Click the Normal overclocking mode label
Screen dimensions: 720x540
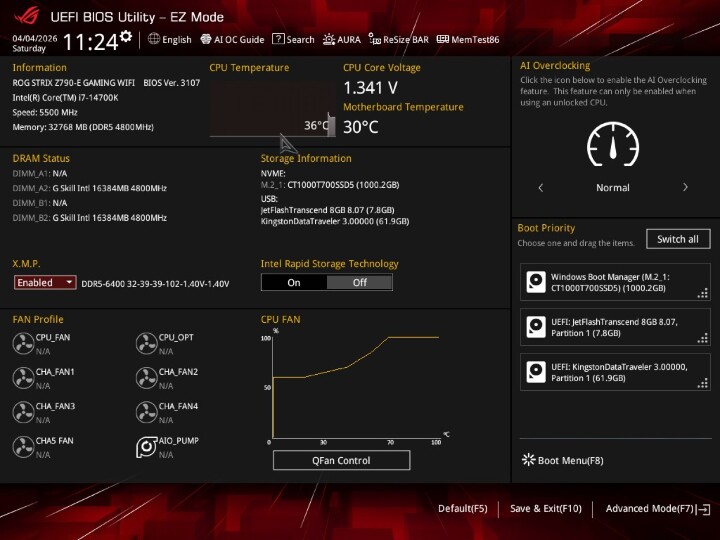pos(613,187)
